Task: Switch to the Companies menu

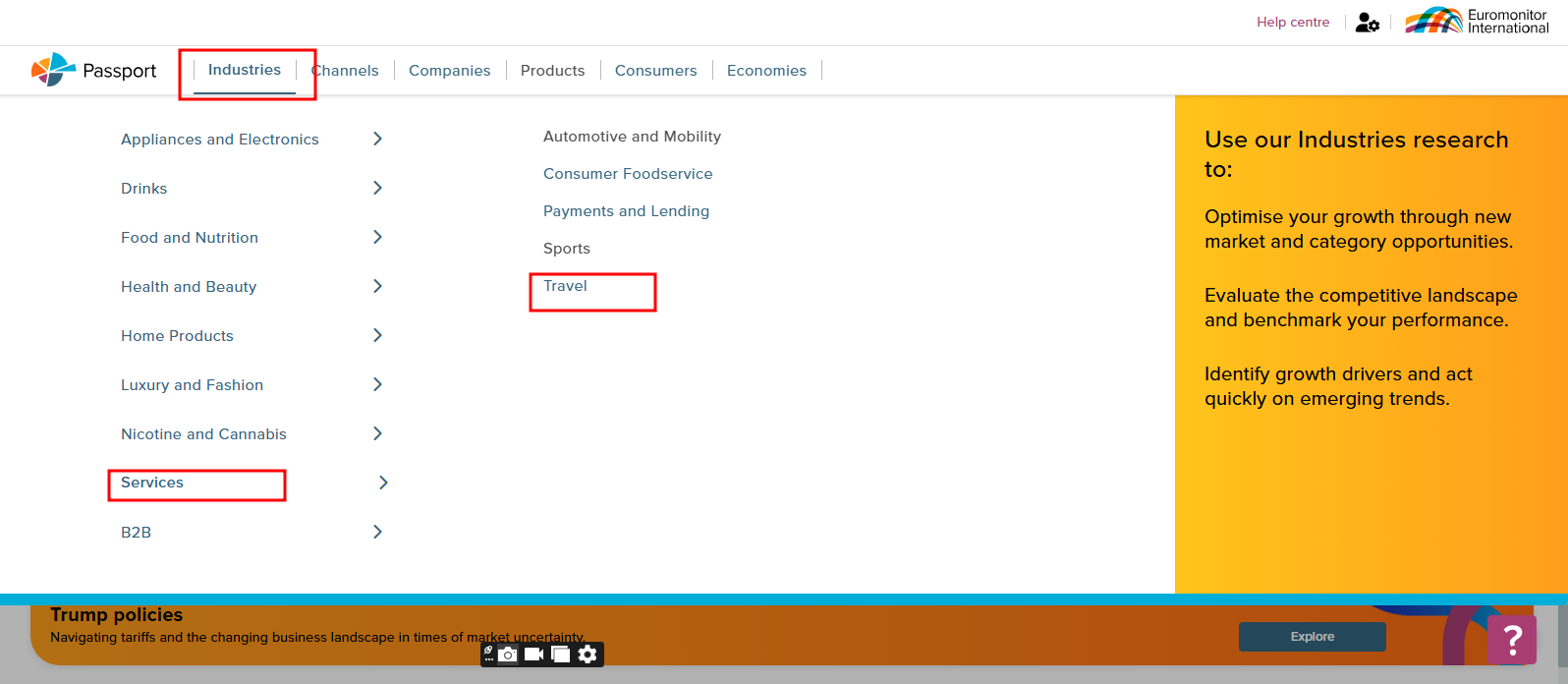Action: click(449, 71)
